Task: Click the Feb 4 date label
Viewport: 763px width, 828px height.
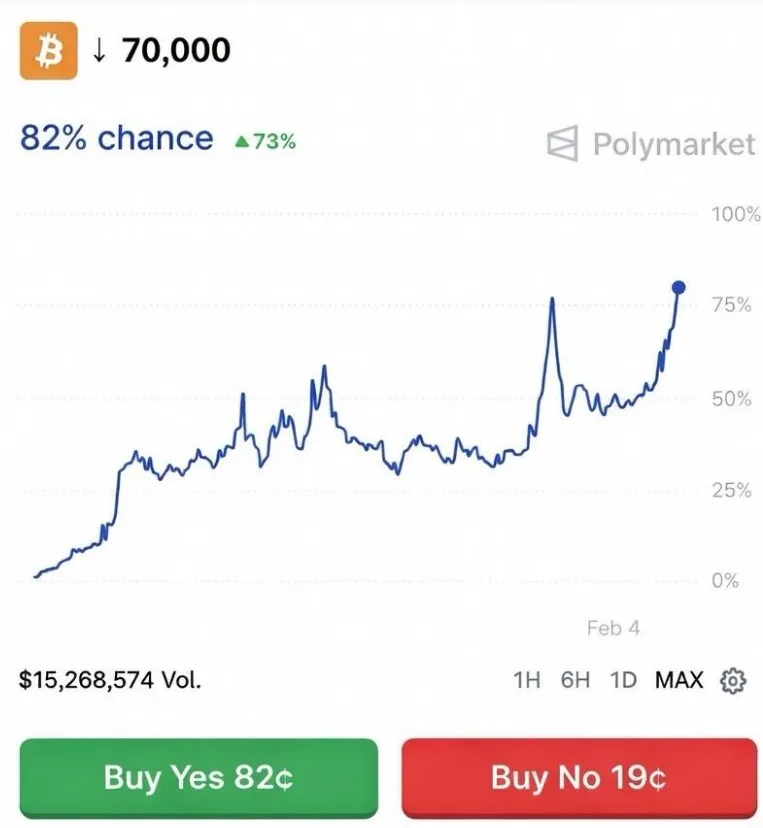Action: [x=613, y=628]
